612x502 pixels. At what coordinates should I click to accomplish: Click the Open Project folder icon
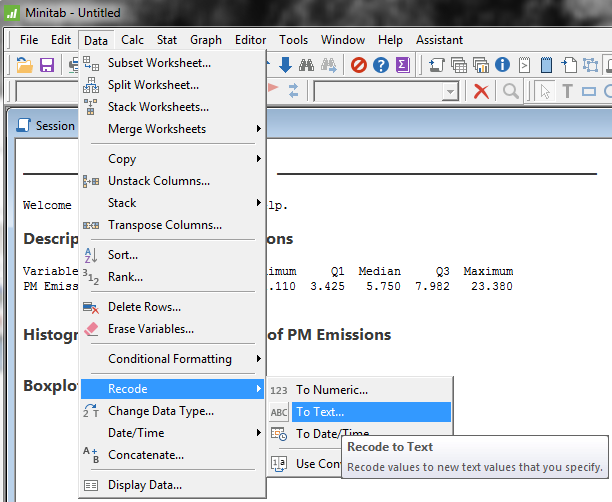click(24, 65)
